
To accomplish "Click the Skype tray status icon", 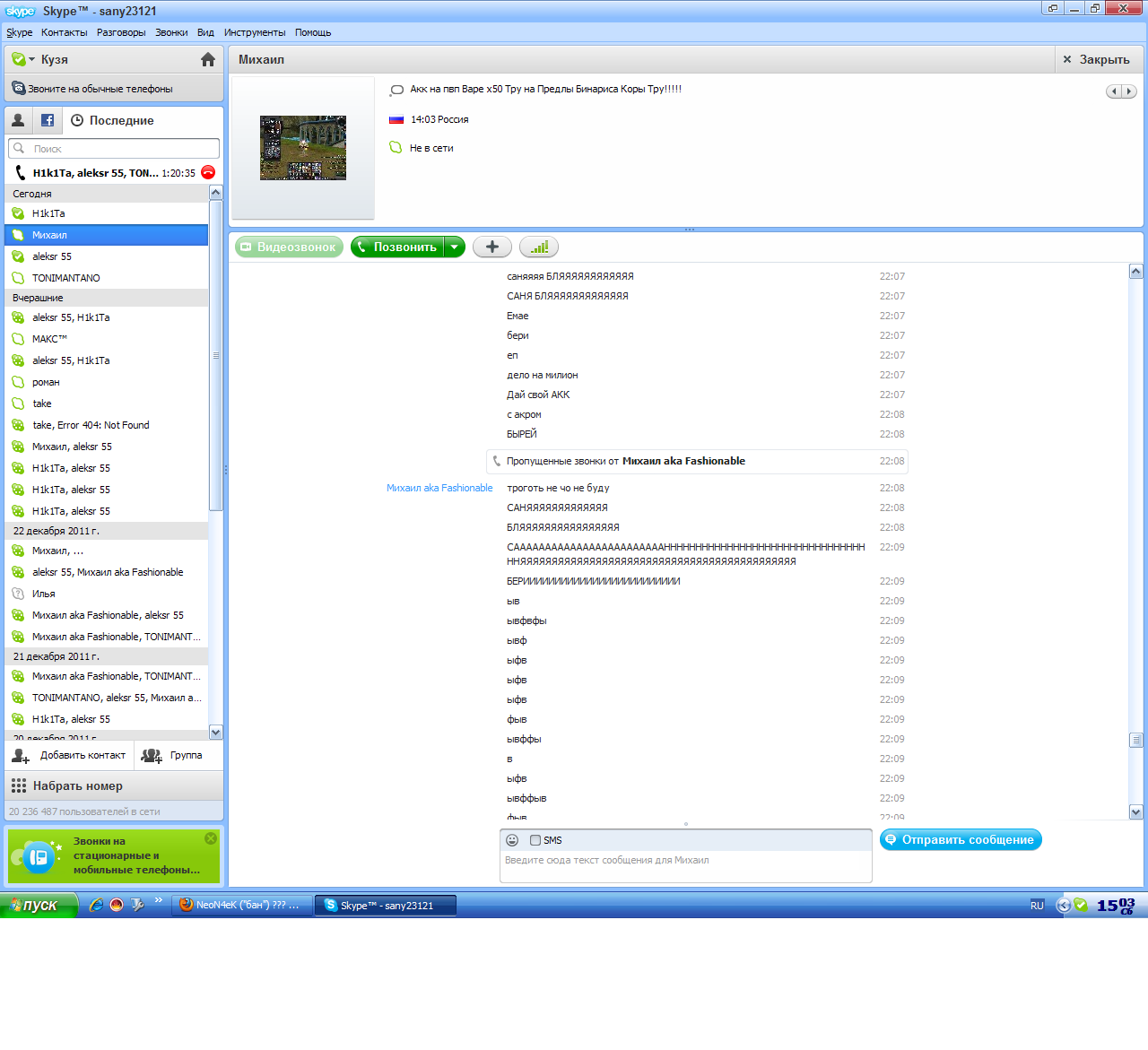I will (x=1081, y=905).
